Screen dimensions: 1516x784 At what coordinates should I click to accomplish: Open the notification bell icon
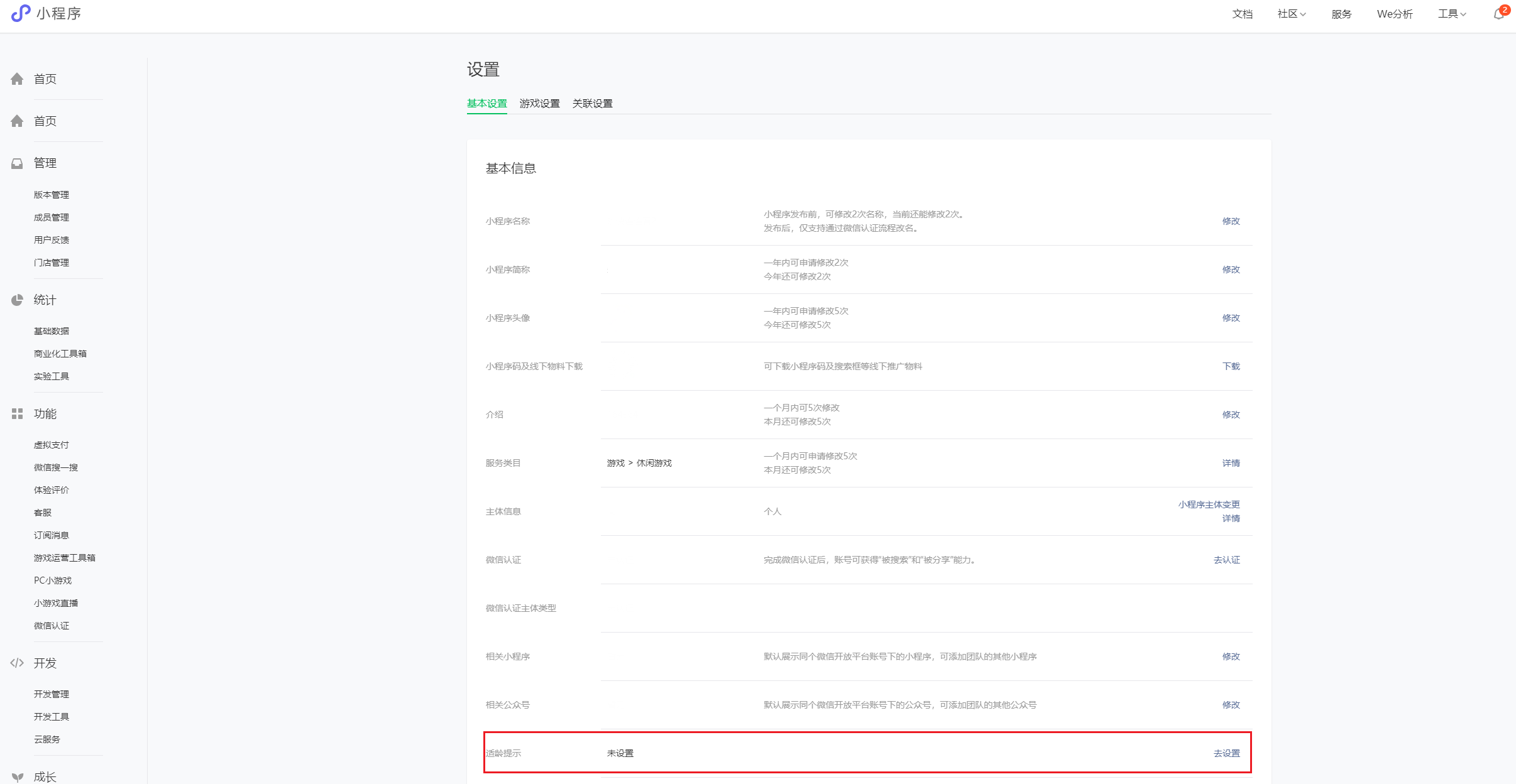1498,14
